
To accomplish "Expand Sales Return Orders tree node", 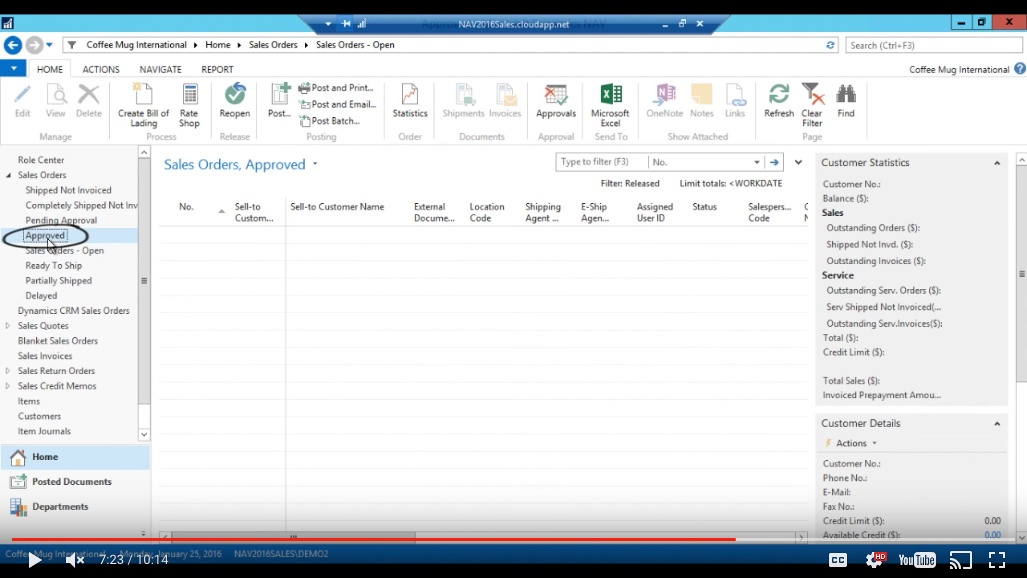I will (x=8, y=371).
